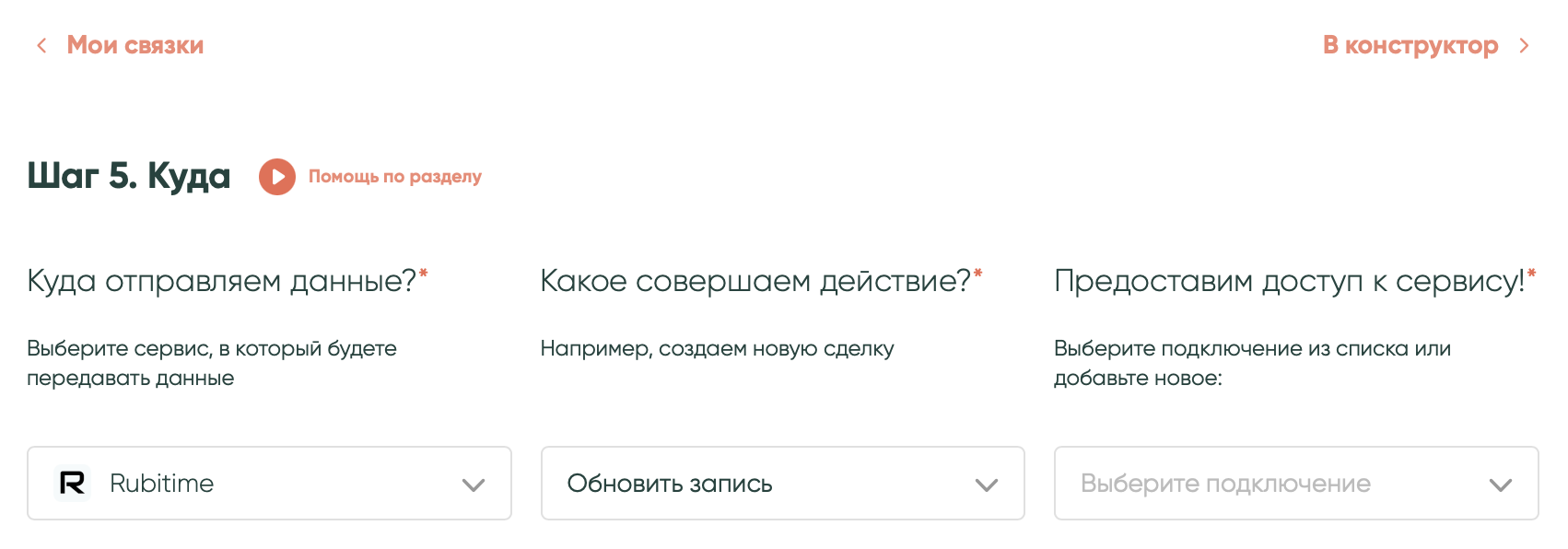Open Помощь по разделу help link
Screen dimensions: 1568x549
point(394,177)
